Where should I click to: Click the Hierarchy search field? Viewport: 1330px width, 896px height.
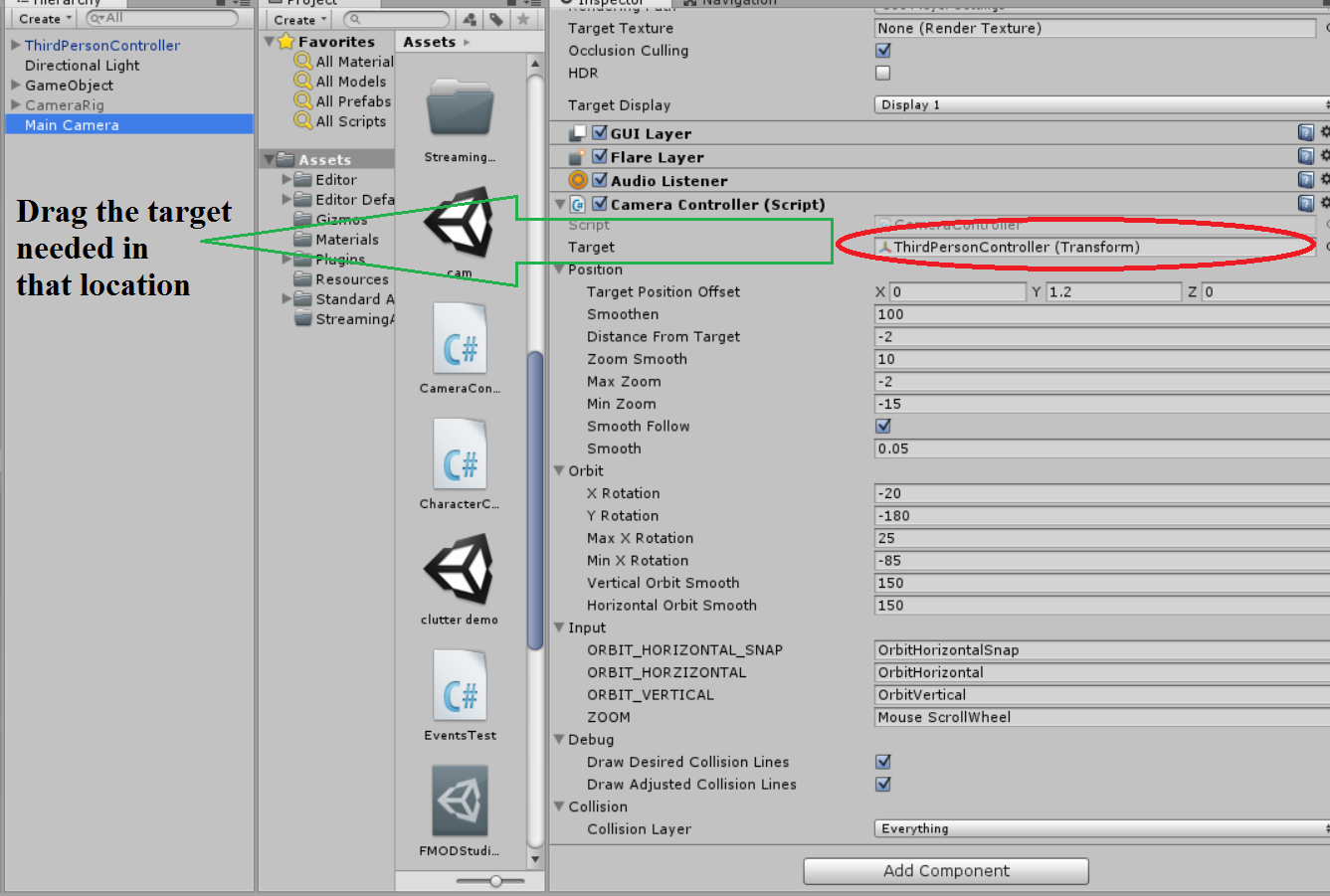point(161,19)
